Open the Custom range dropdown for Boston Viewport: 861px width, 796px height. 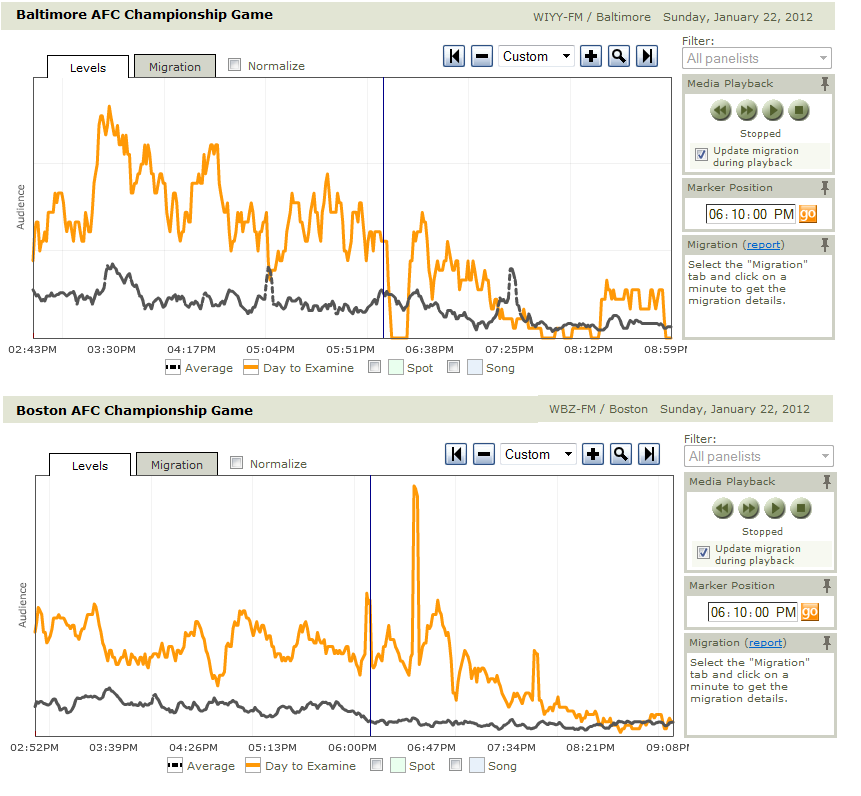click(x=539, y=455)
